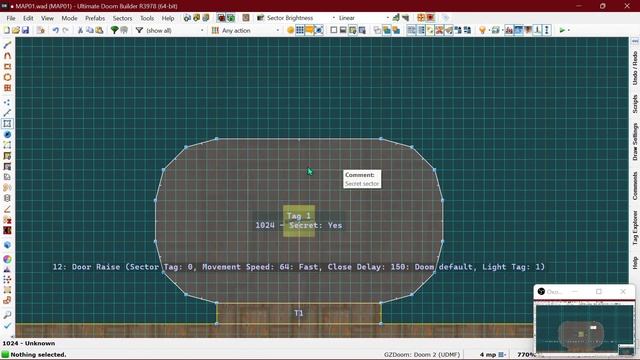Screen dimensions: 640x360
Task: Open the Tools menu
Action: click(147, 18)
